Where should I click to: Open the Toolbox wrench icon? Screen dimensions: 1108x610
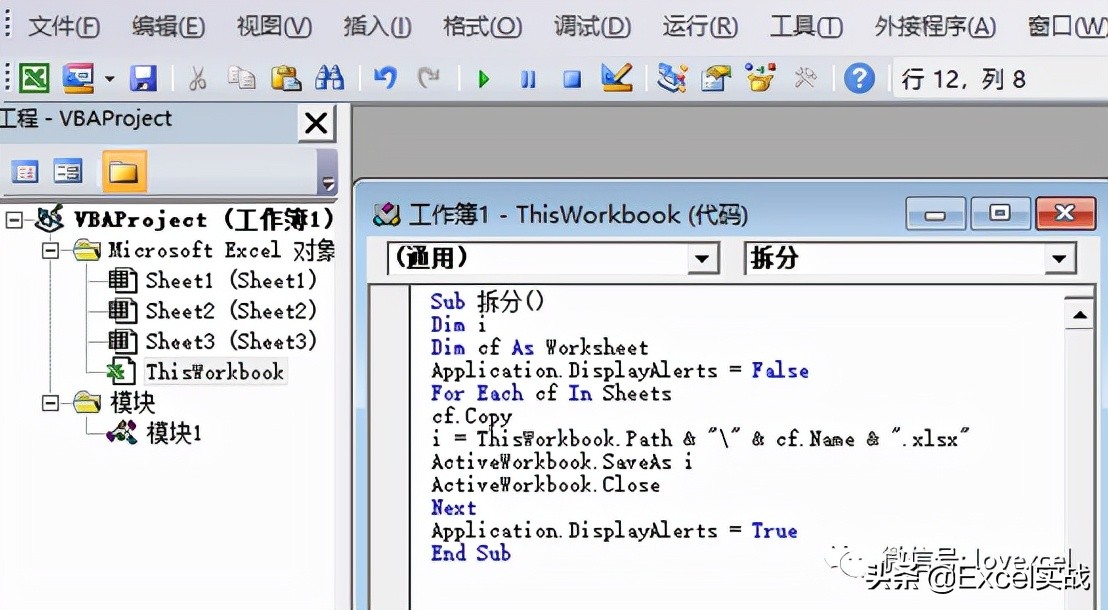tap(805, 78)
